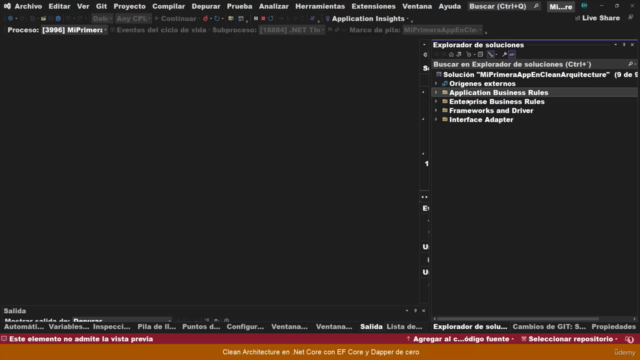The height and width of the screenshot is (360, 640).
Task: Click the pause (interrumpir todos) icon
Action: click(256, 18)
